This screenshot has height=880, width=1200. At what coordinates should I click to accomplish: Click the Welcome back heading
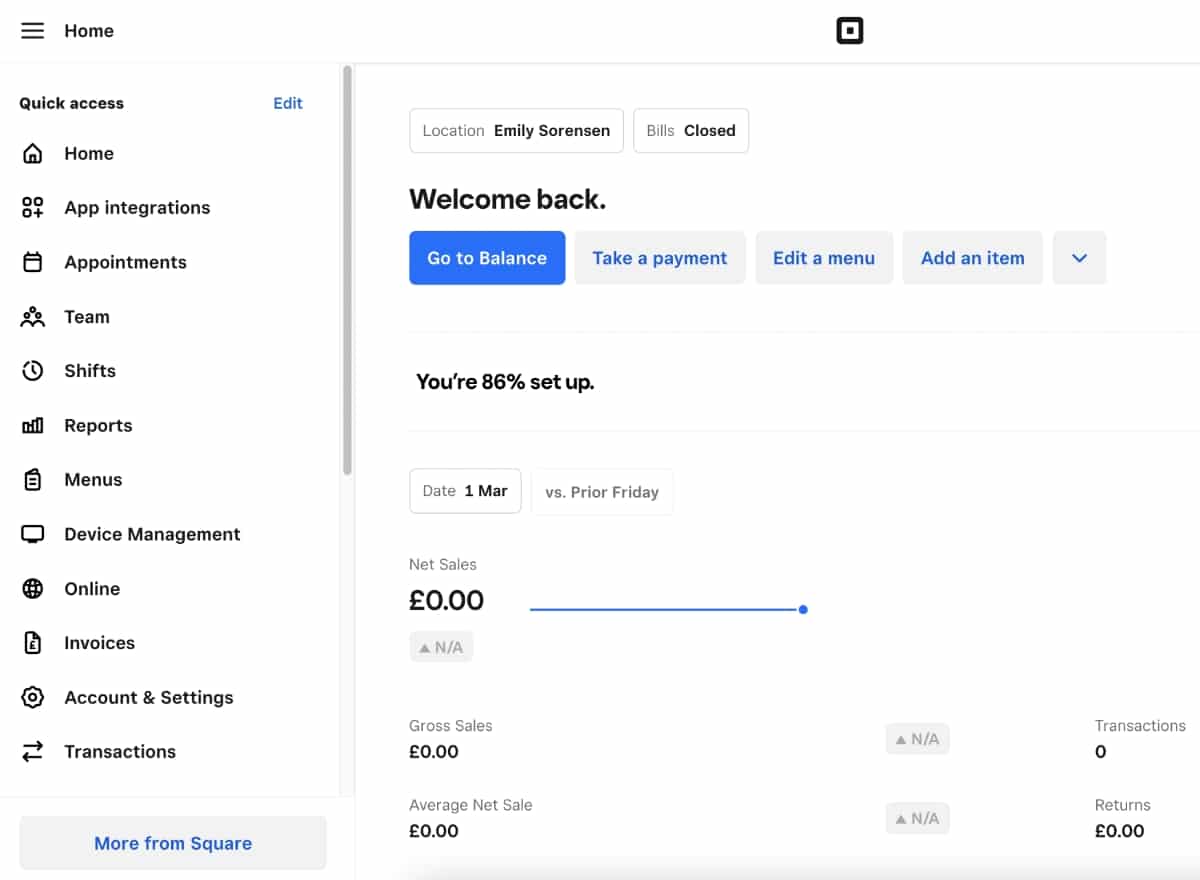(508, 199)
